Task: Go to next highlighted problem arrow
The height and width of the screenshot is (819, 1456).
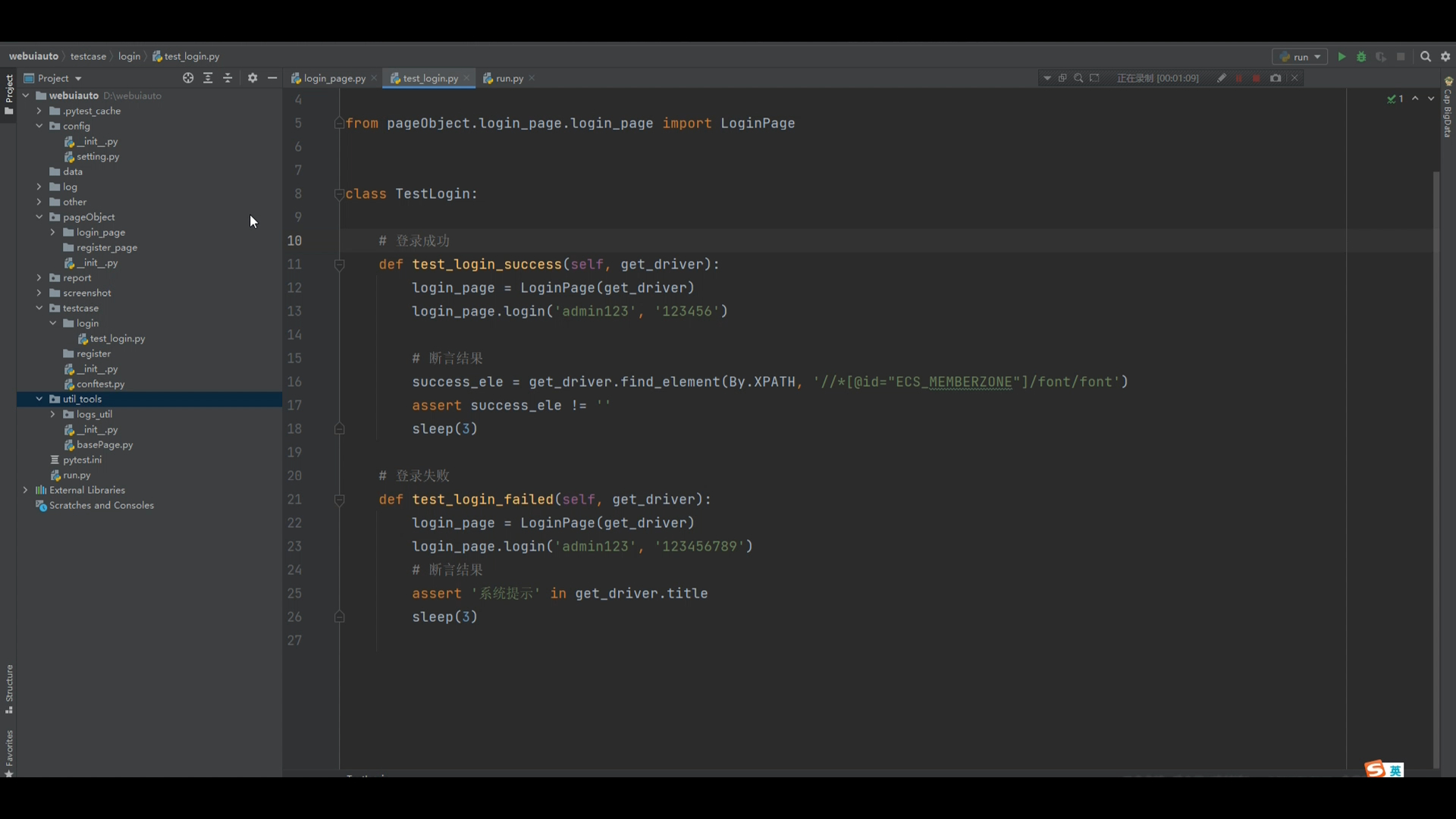Action: tap(1431, 99)
